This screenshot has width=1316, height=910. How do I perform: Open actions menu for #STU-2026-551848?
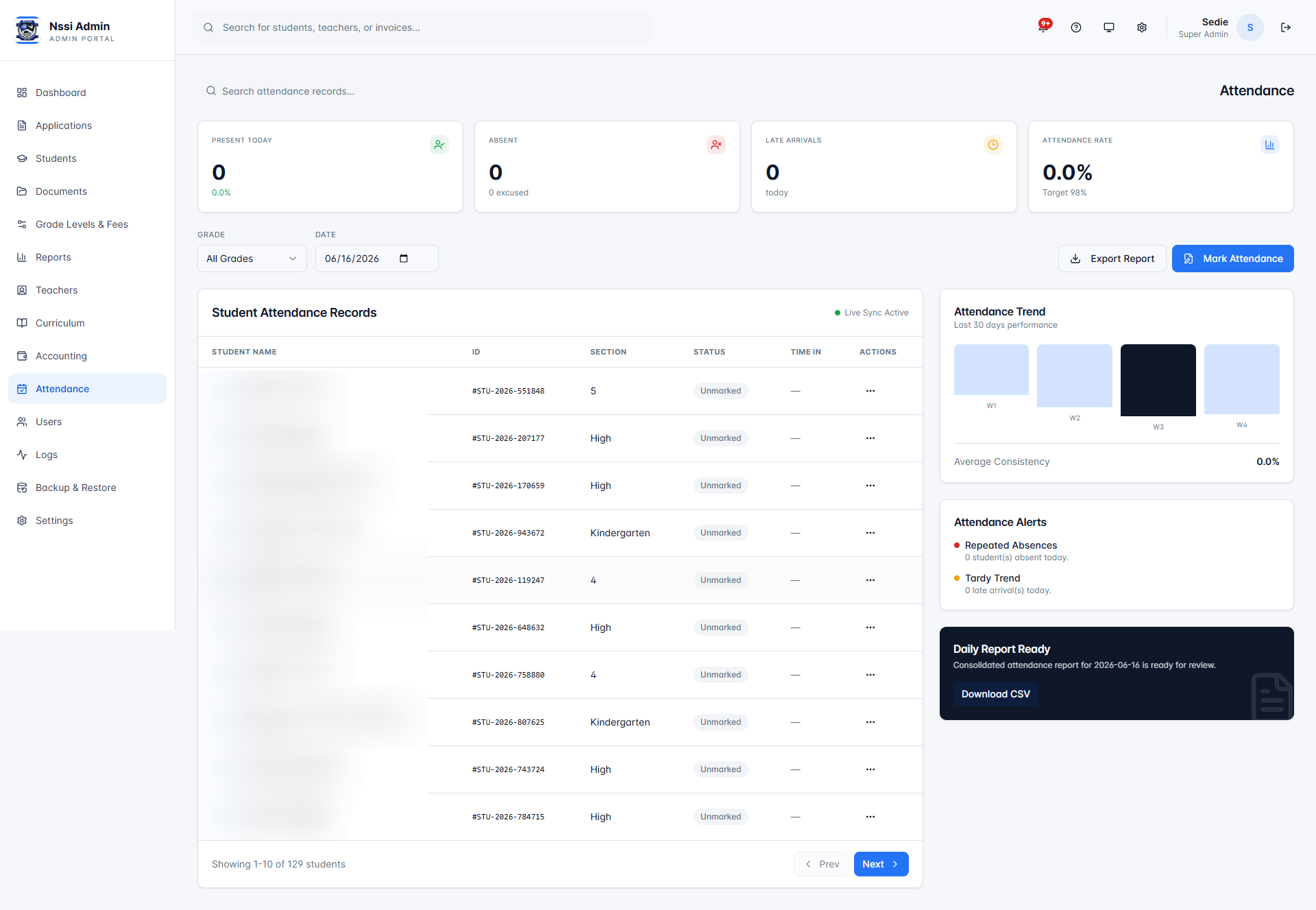point(870,391)
